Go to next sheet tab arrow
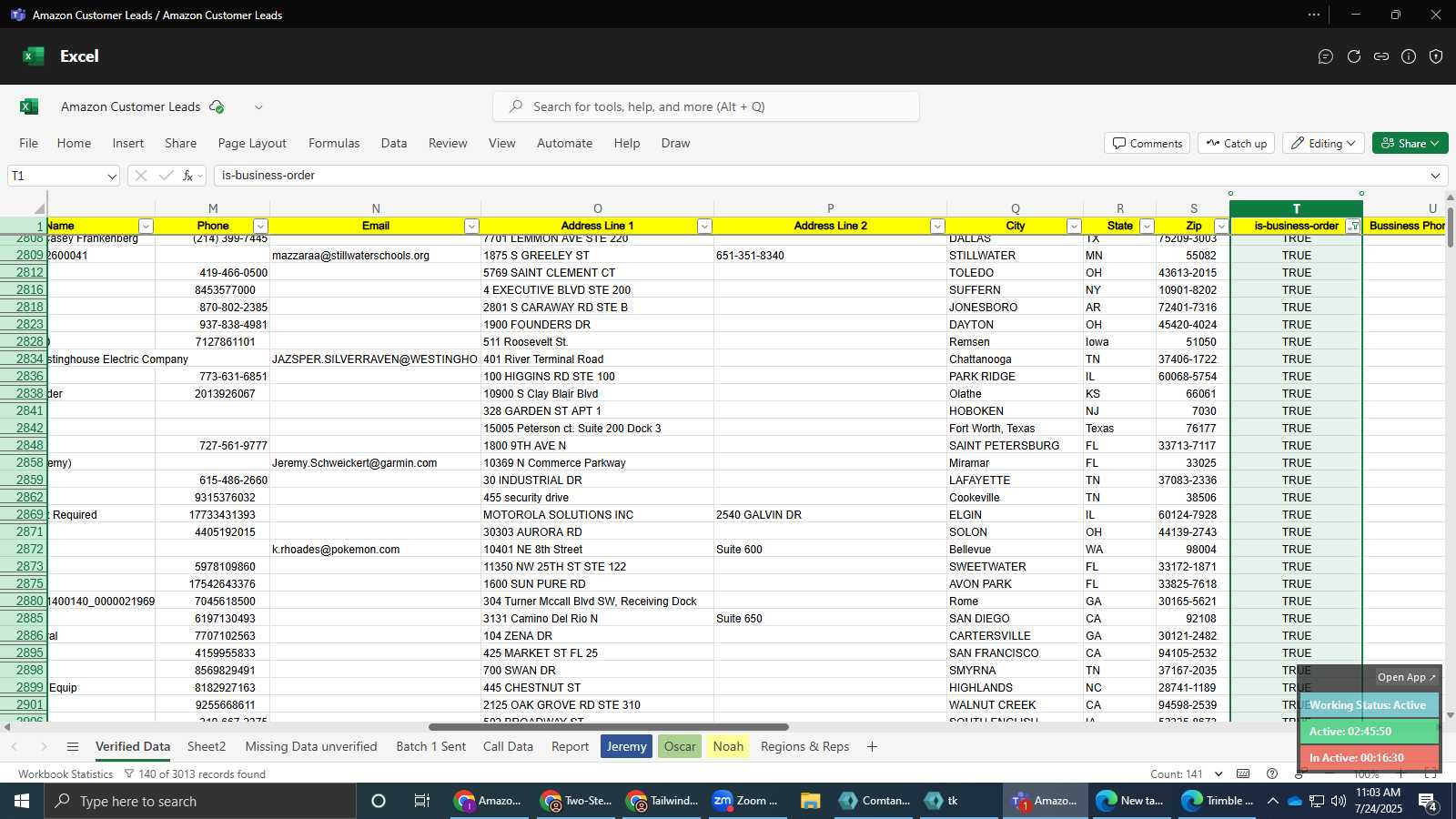Viewport: 1456px width, 819px height. [44, 746]
